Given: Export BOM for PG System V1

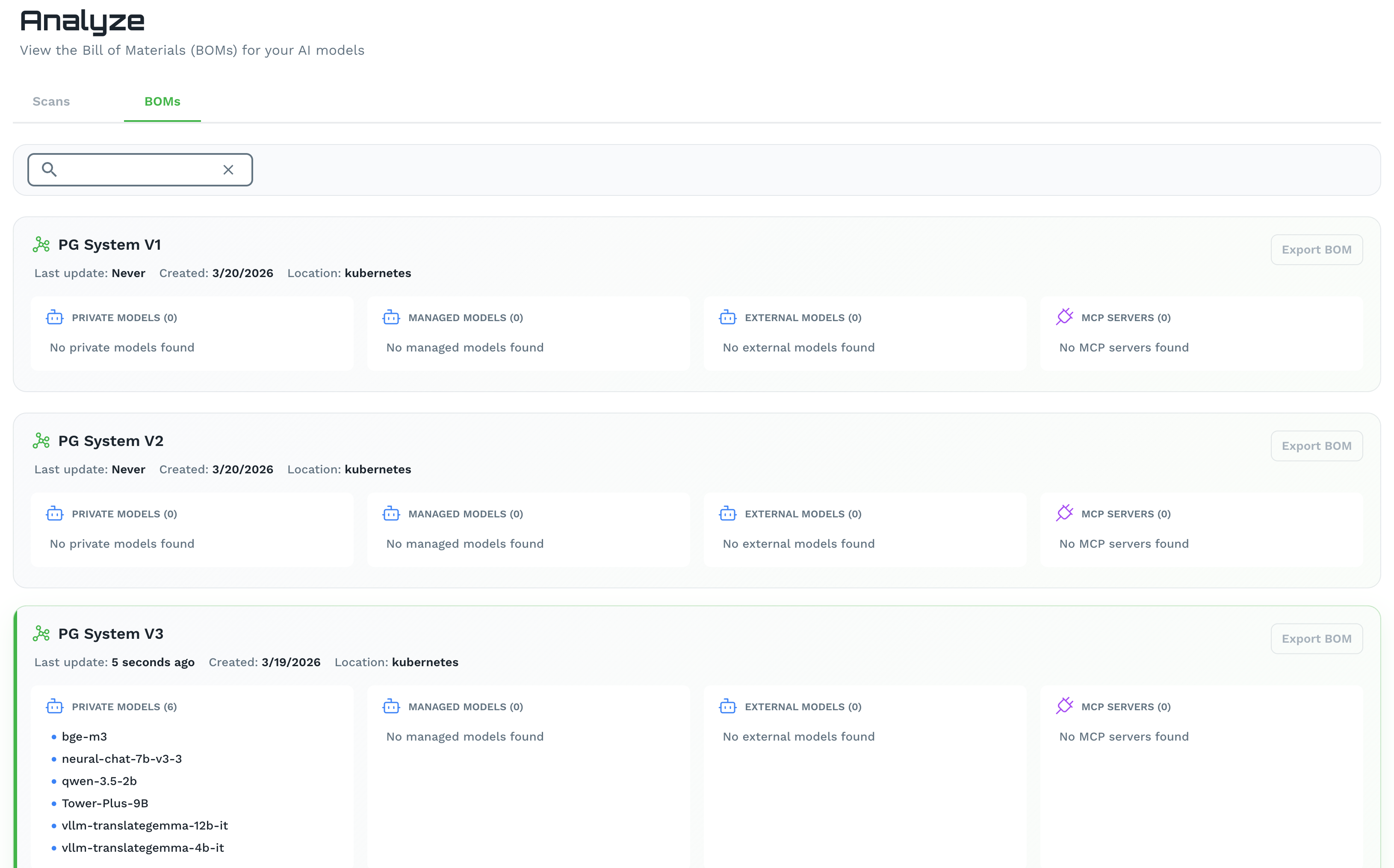Looking at the screenshot, I should tap(1316, 250).
